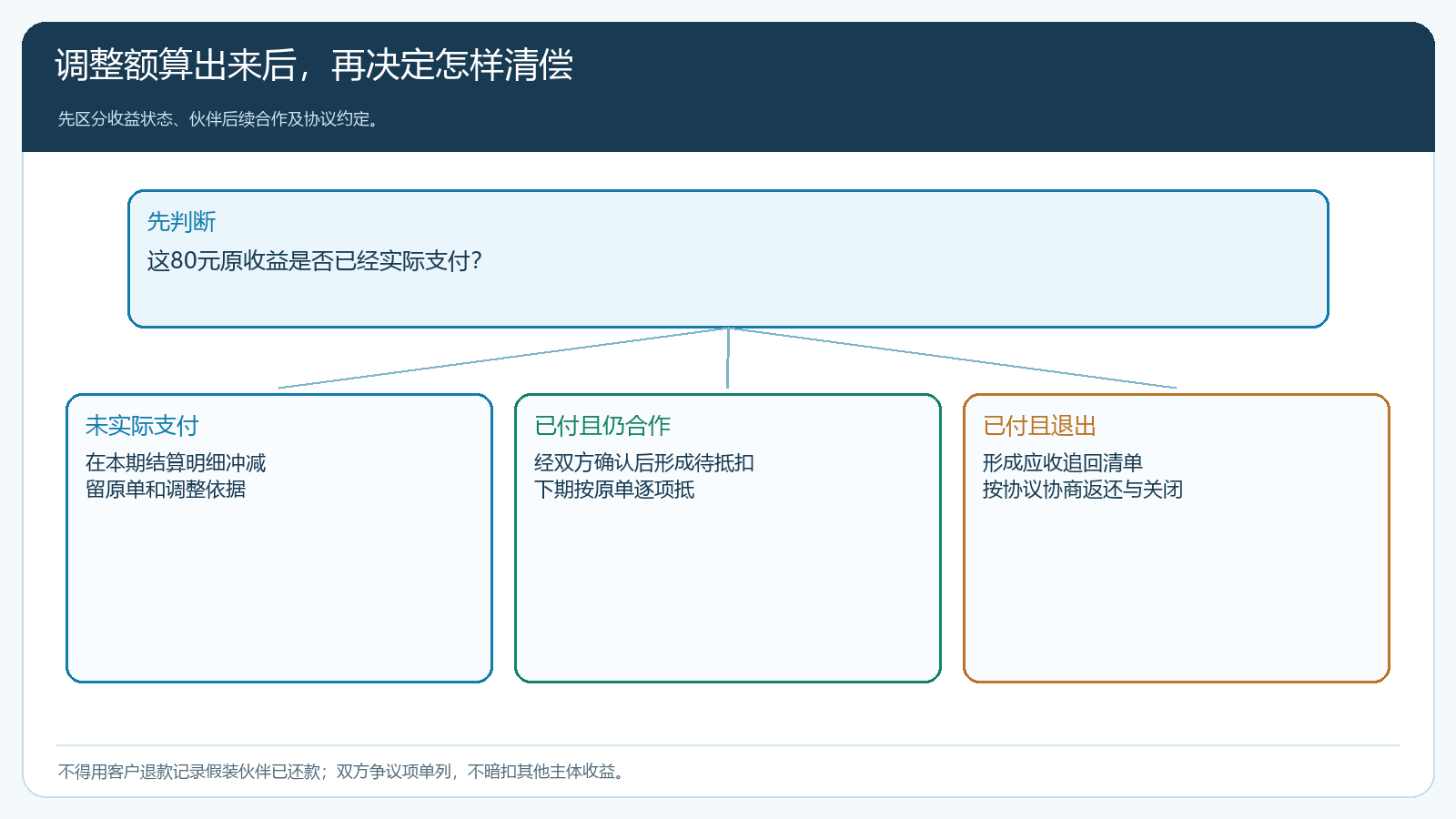1456x819 pixels.
Task: Select the line 按协议协商返还与关闭
Action: pyautogui.click(x=1083, y=490)
